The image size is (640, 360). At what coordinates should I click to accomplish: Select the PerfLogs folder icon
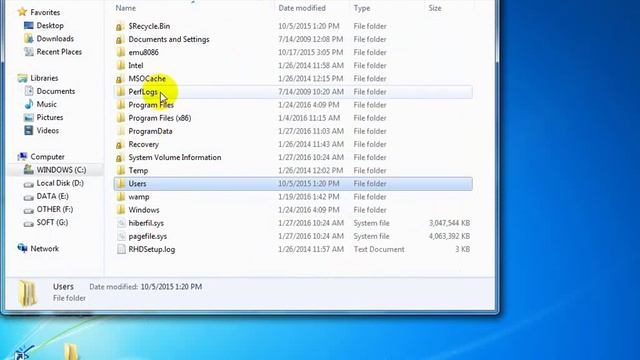[120, 92]
